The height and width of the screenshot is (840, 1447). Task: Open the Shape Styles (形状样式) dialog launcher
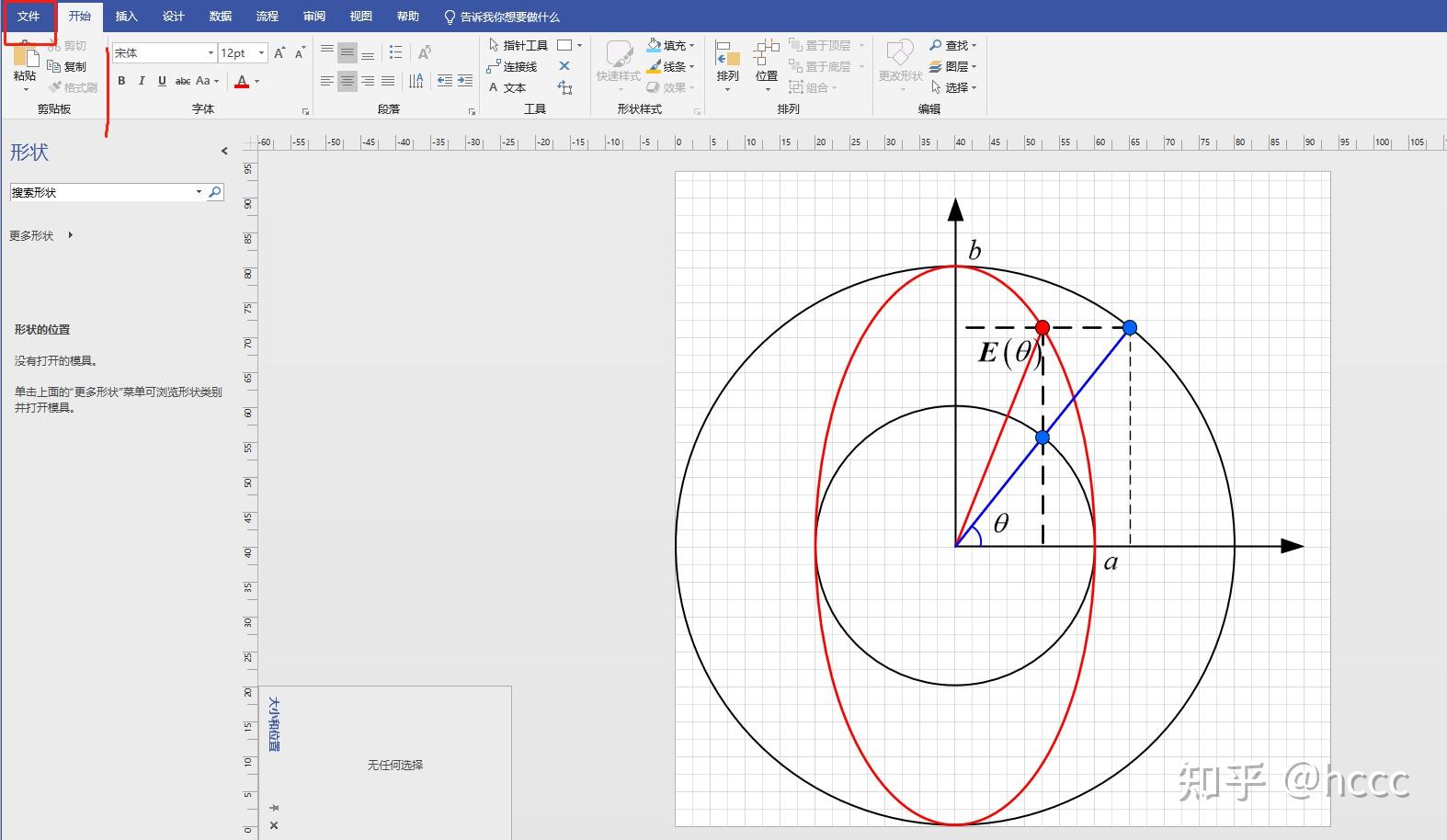pos(697,111)
